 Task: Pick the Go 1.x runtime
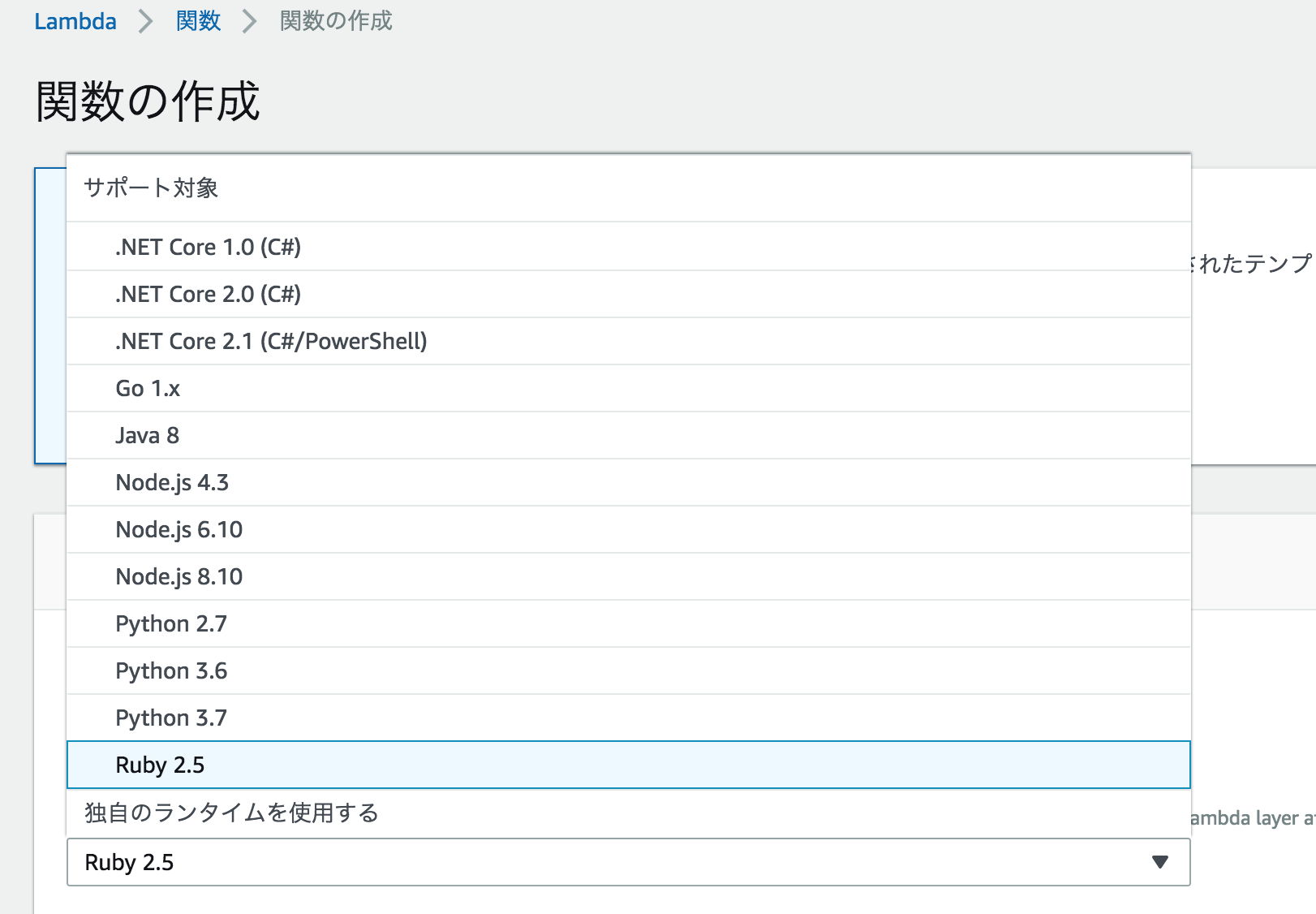click(148, 388)
